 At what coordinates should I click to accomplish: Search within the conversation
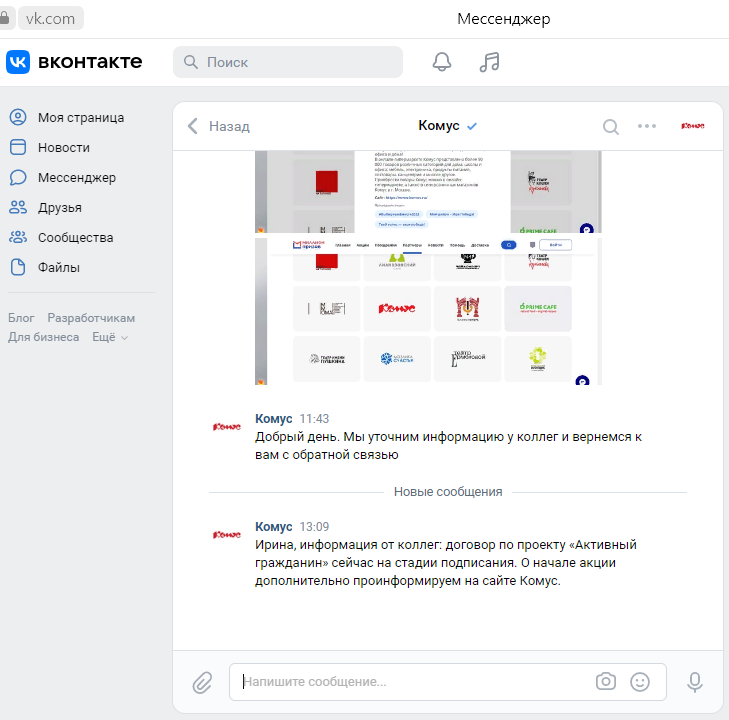tap(610, 126)
